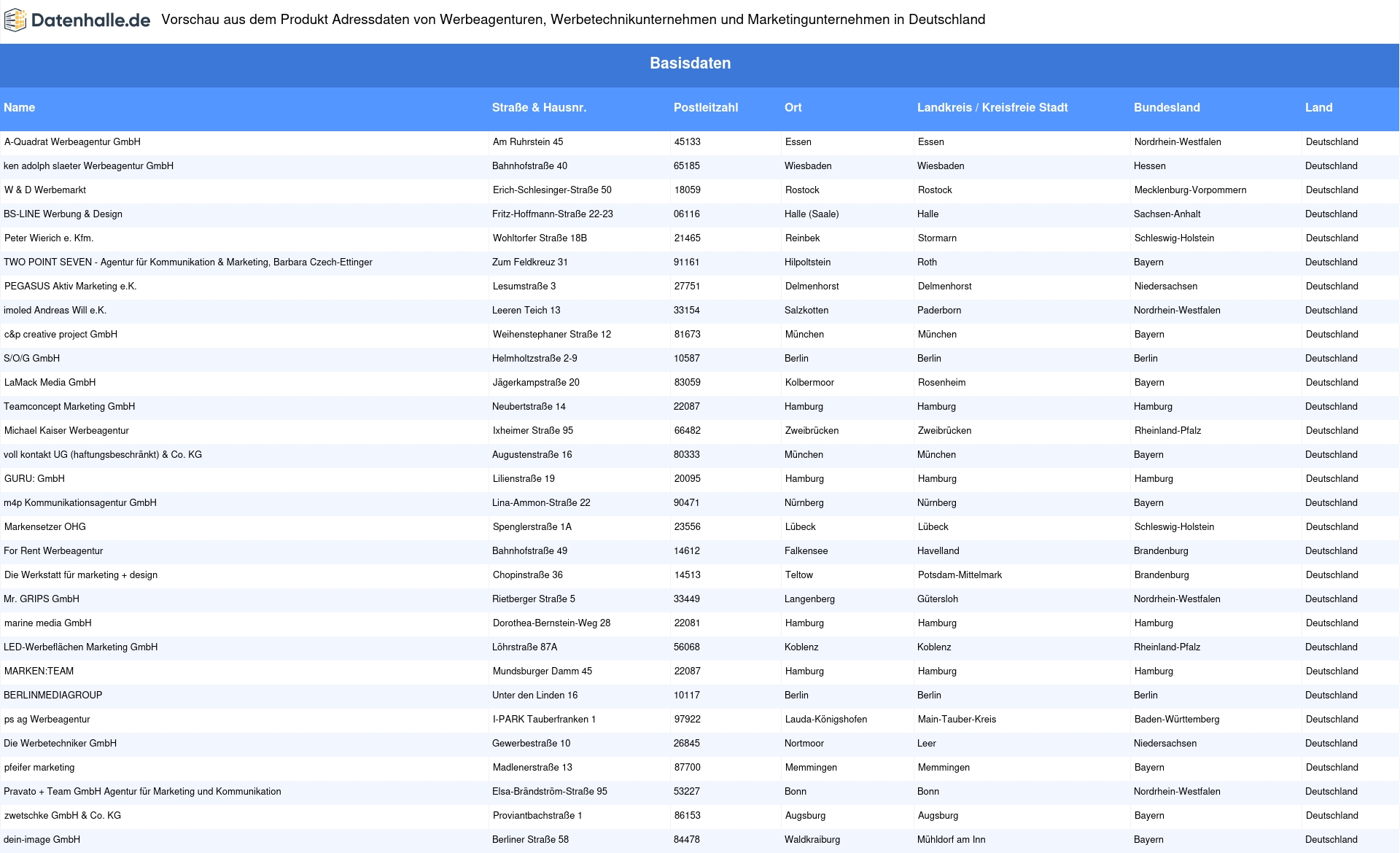Select the Ort cell Lauda-Königshofen
Image resolution: width=1400 pixels, height=853 pixels.
pos(826,720)
